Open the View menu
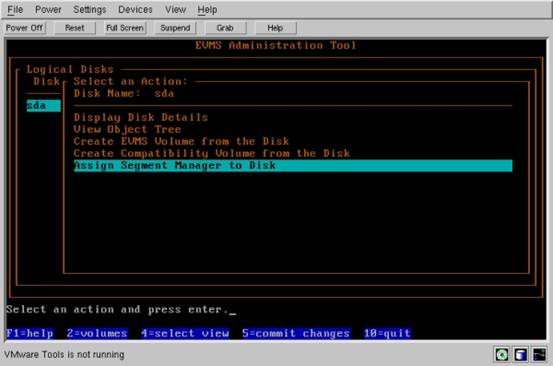 coord(175,10)
